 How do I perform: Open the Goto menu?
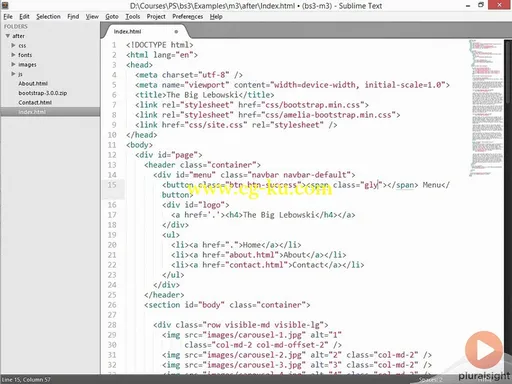pyautogui.click(x=112, y=16)
